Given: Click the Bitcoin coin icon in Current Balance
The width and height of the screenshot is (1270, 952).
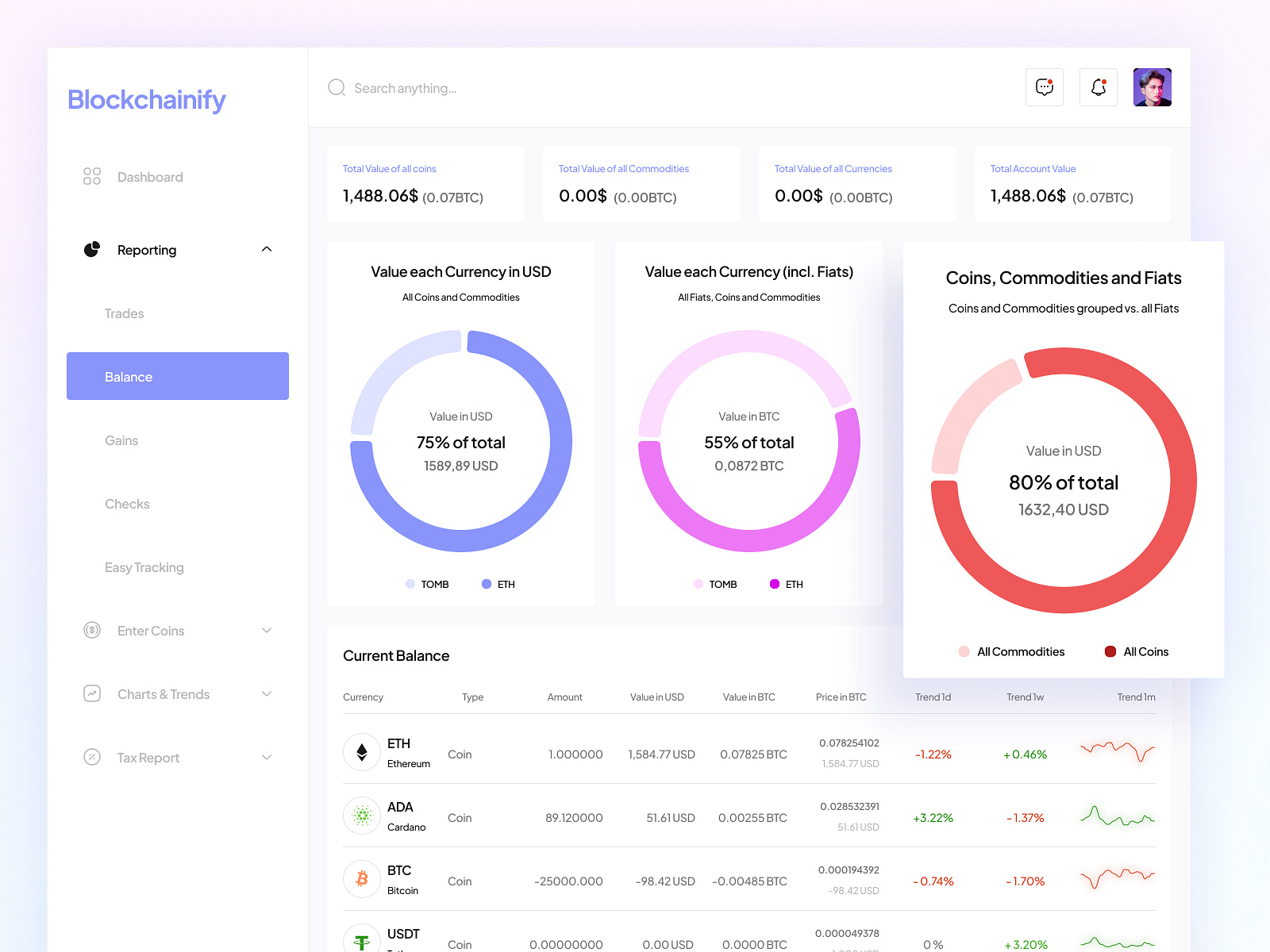Looking at the screenshot, I should pyautogui.click(x=361, y=879).
